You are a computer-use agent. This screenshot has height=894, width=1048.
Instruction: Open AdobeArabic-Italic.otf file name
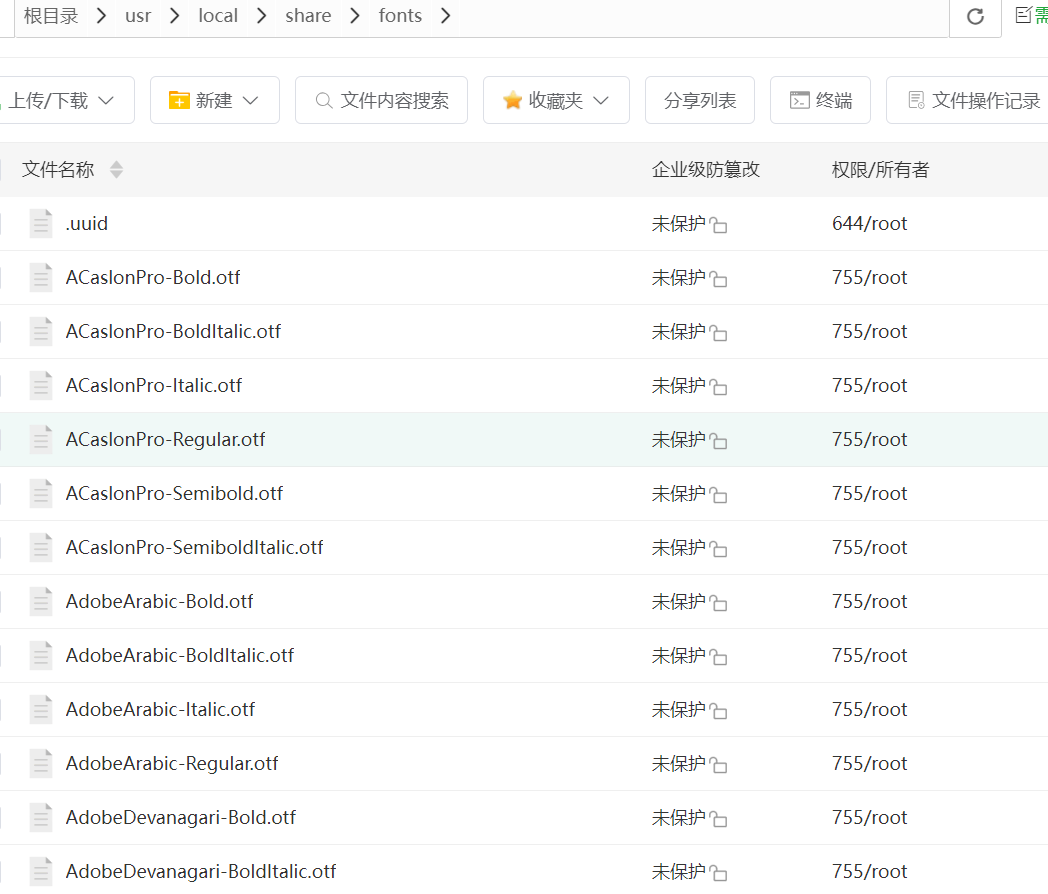[x=160, y=710]
